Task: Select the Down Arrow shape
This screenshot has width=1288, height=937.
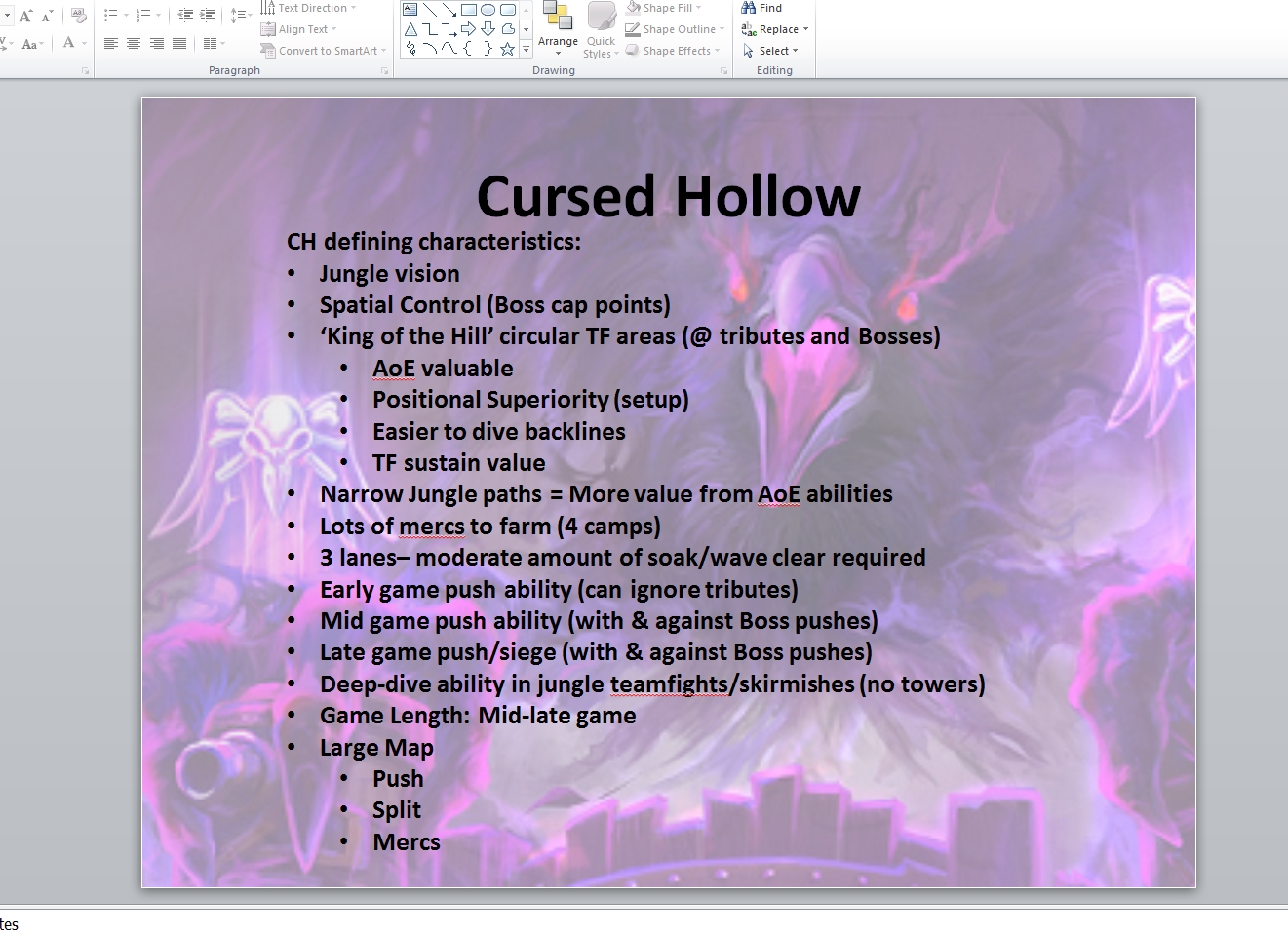Action: [488, 29]
